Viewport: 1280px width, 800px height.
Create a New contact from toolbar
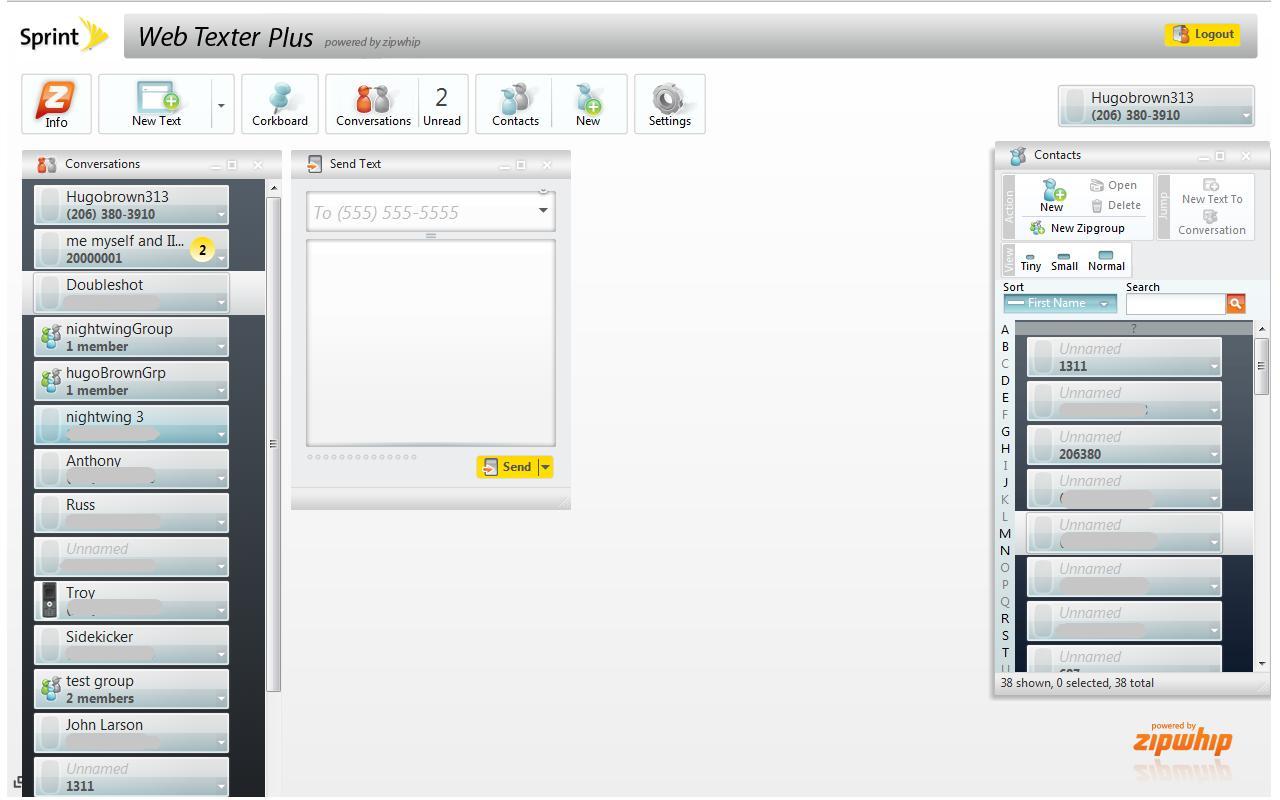click(588, 104)
